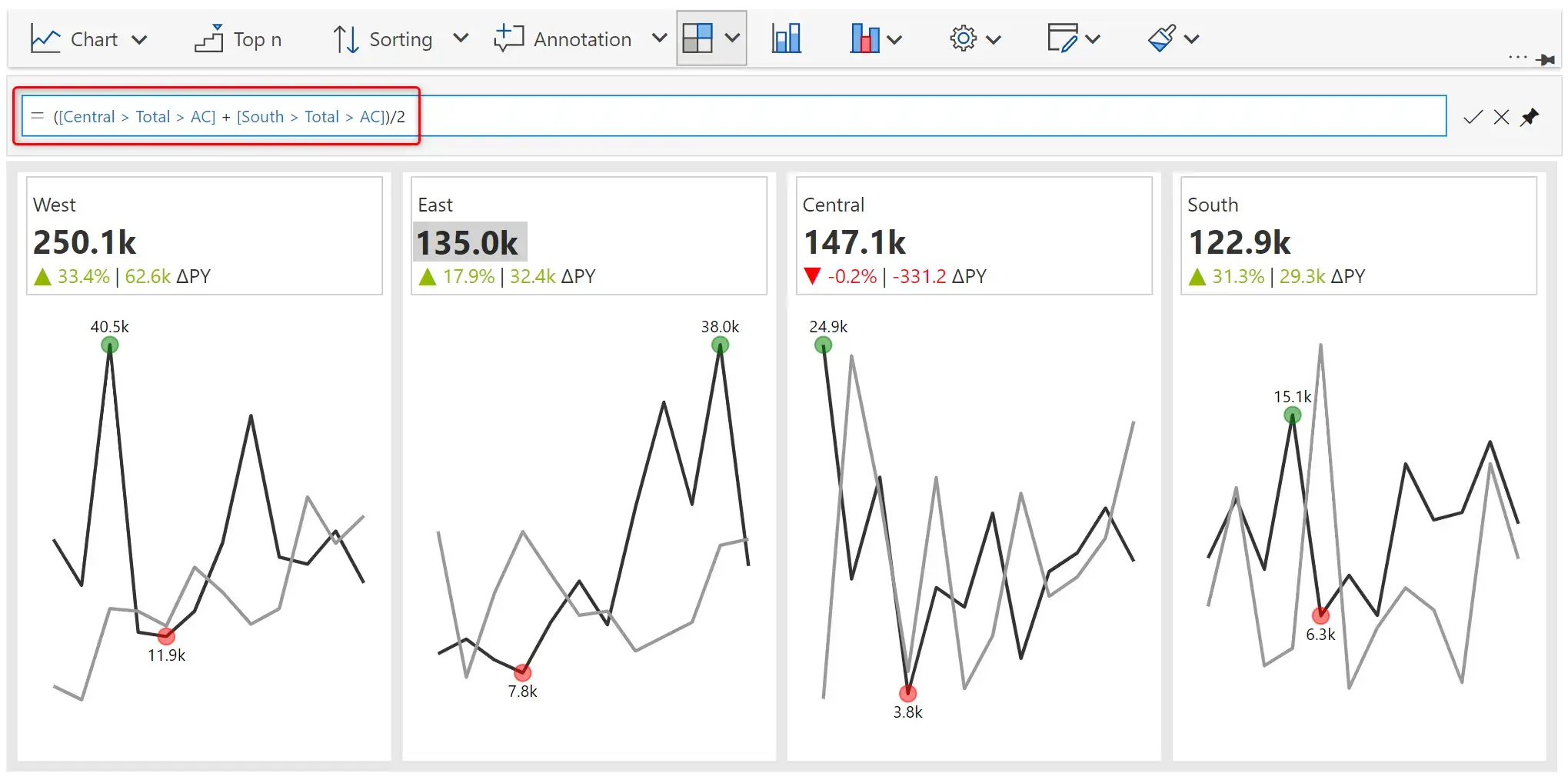Click inside the formula input field
1568x780 pixels.
tap(734, 116)
